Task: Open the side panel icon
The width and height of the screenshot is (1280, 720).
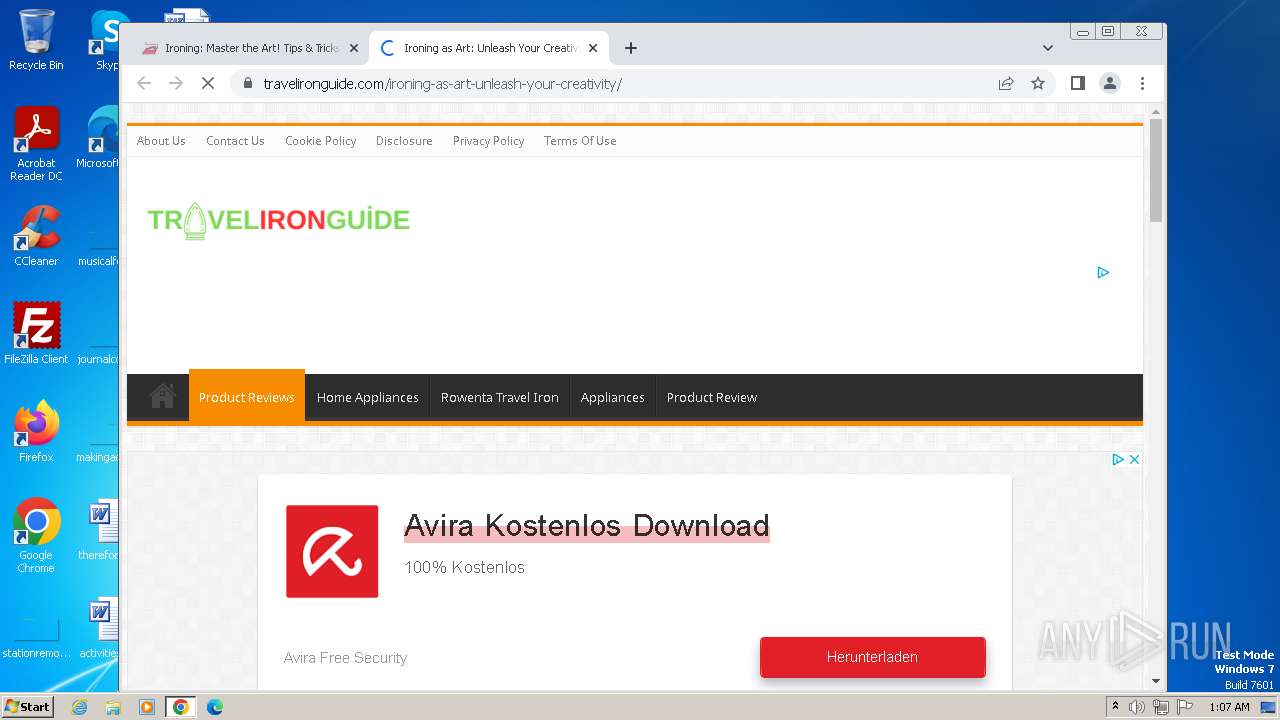Action: coord(1077,84)
